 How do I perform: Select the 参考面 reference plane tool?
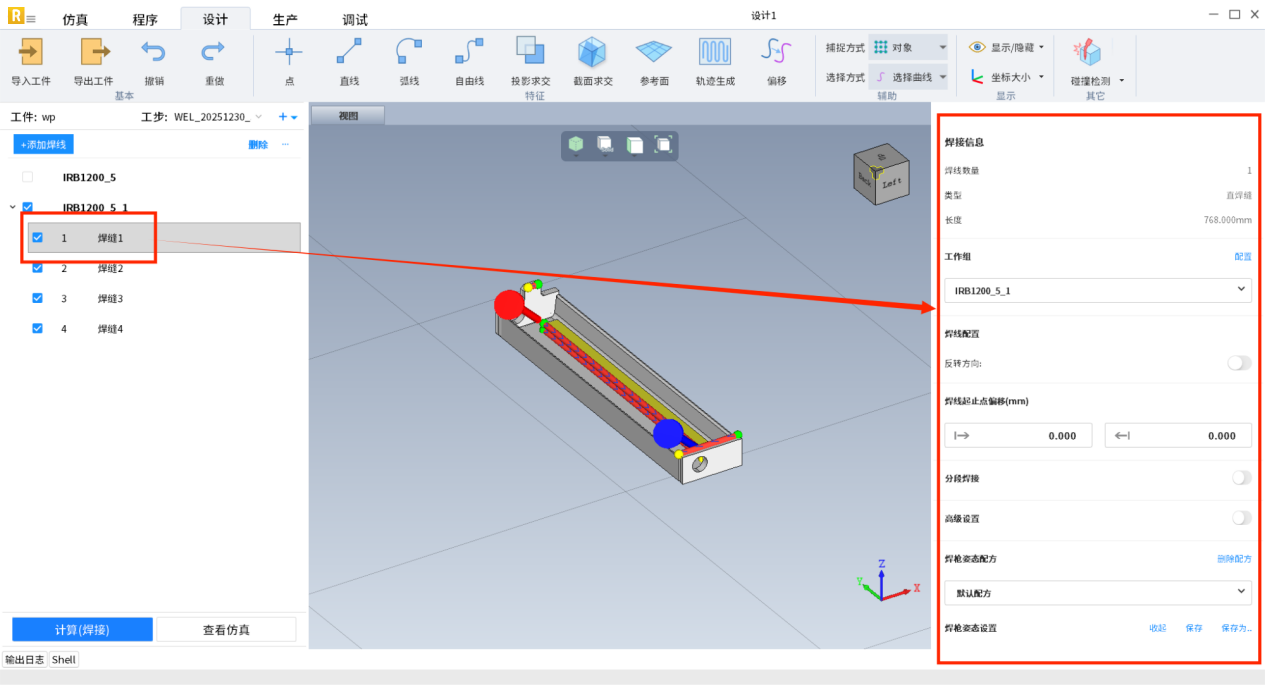(654, 52)
